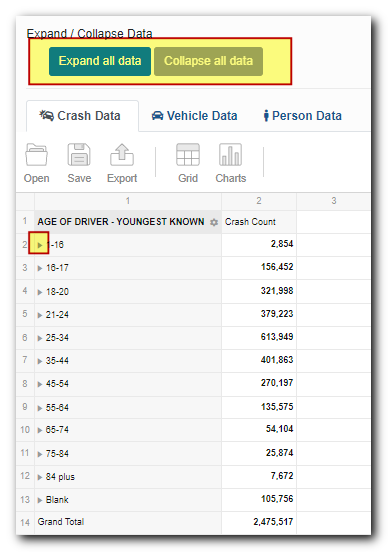Expand the Blank row
Image resolution: width=388 pixels, height=552 pixels.
click(40, 500)
